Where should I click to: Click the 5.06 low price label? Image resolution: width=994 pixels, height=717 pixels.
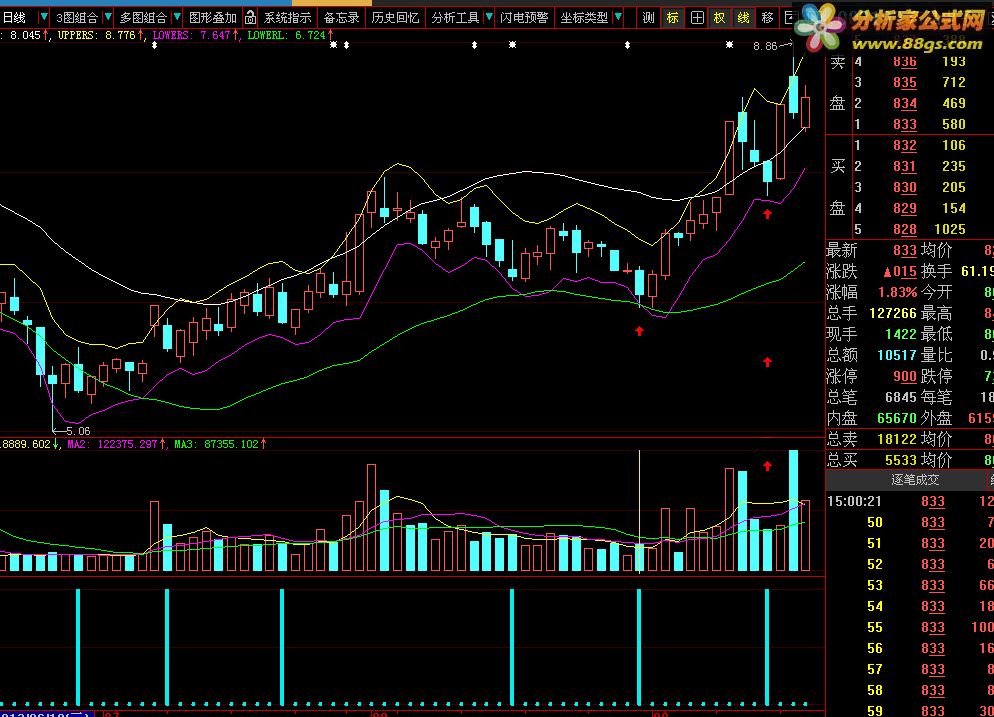coord(77,431)
